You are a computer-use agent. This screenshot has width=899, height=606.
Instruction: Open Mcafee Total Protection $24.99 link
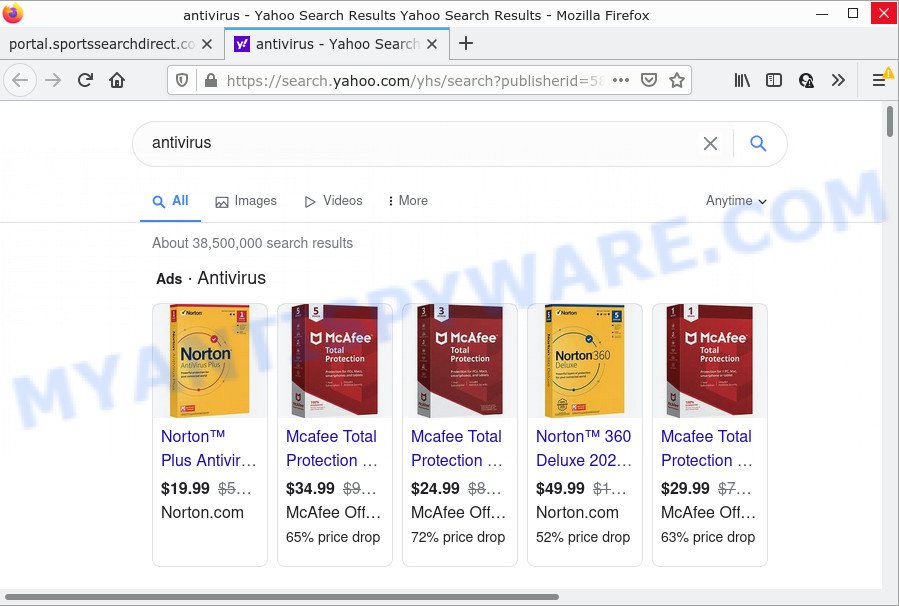point(457,448)
